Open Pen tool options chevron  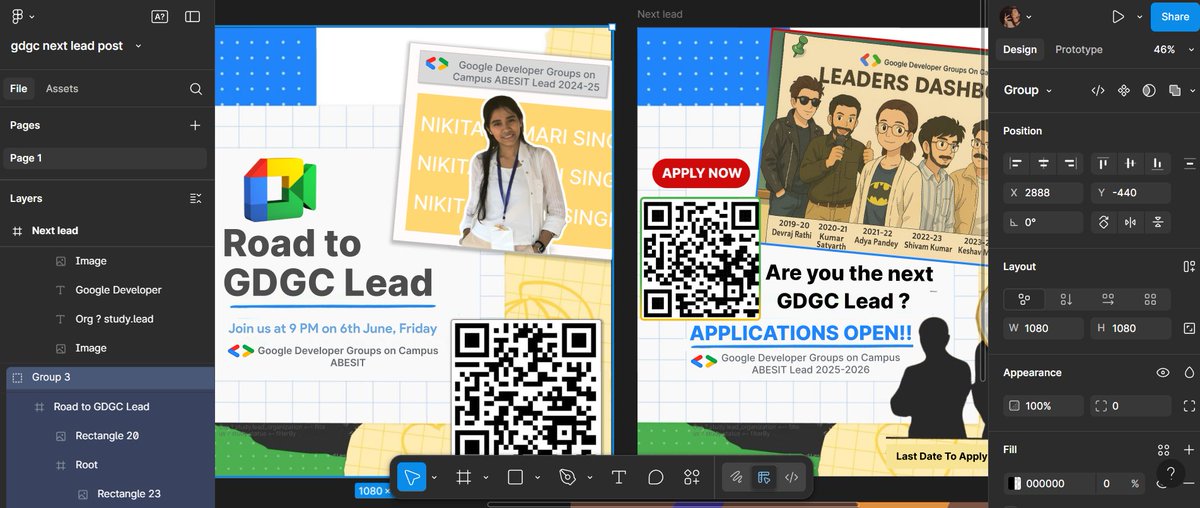[590, 478]
